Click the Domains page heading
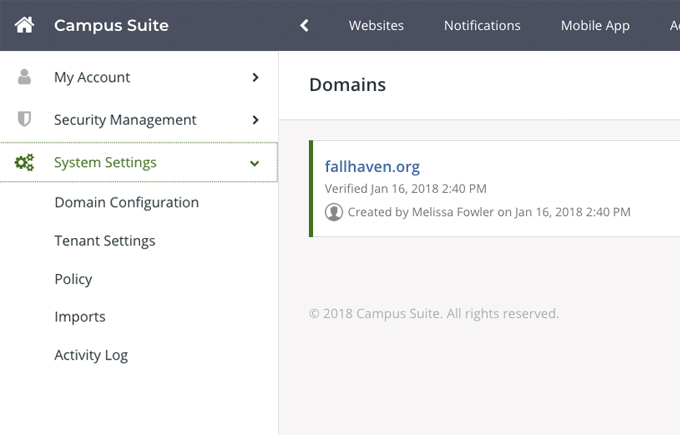Viewport: 680px width, 435px height. (347, 85)
